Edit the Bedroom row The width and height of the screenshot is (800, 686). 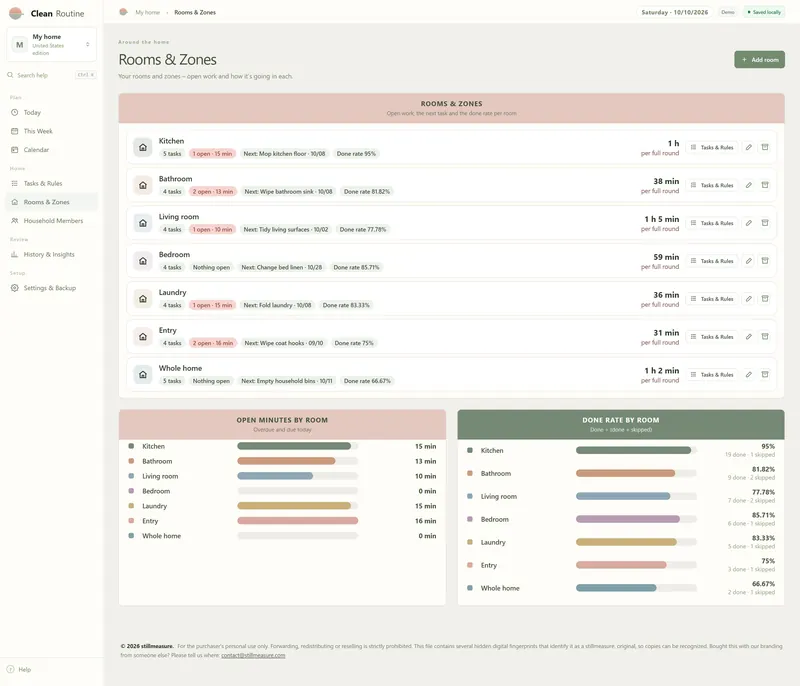748,261
